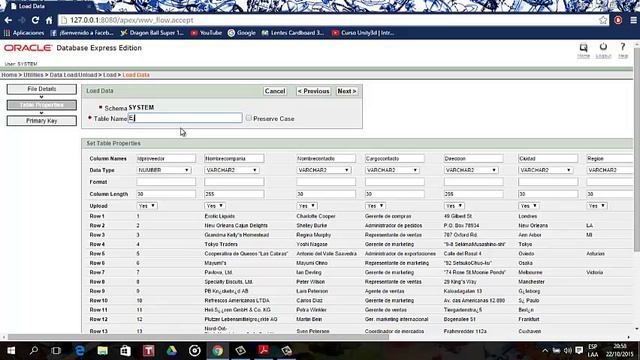Open the Chrome hamburger menu

point(633,20)
